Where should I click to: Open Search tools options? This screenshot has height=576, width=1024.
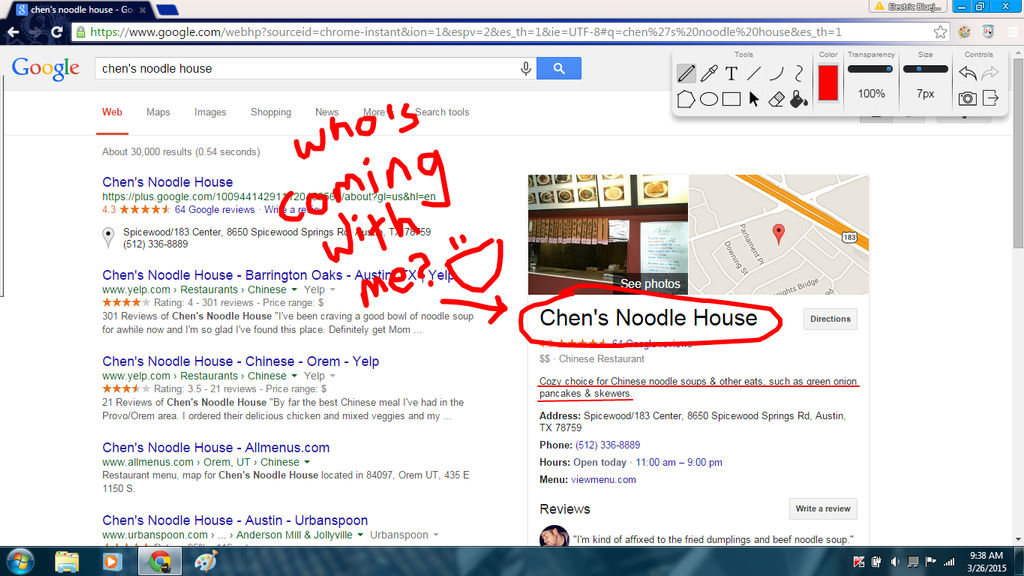(442, 112)
